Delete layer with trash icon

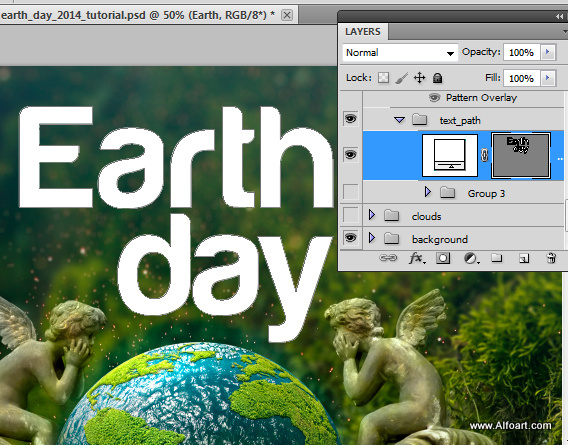pyautogui.click(x=551, y=258)
